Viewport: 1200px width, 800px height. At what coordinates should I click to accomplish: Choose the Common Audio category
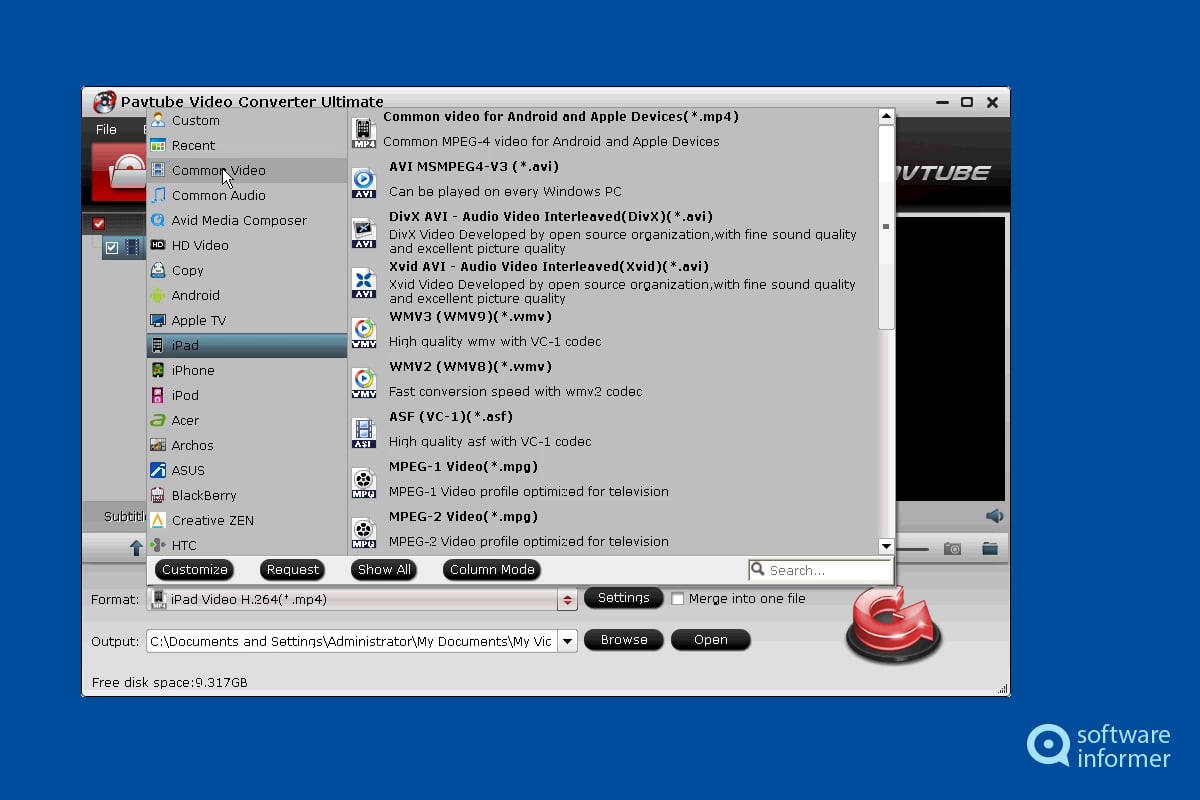pyautogui.click(x=247, y=195)
